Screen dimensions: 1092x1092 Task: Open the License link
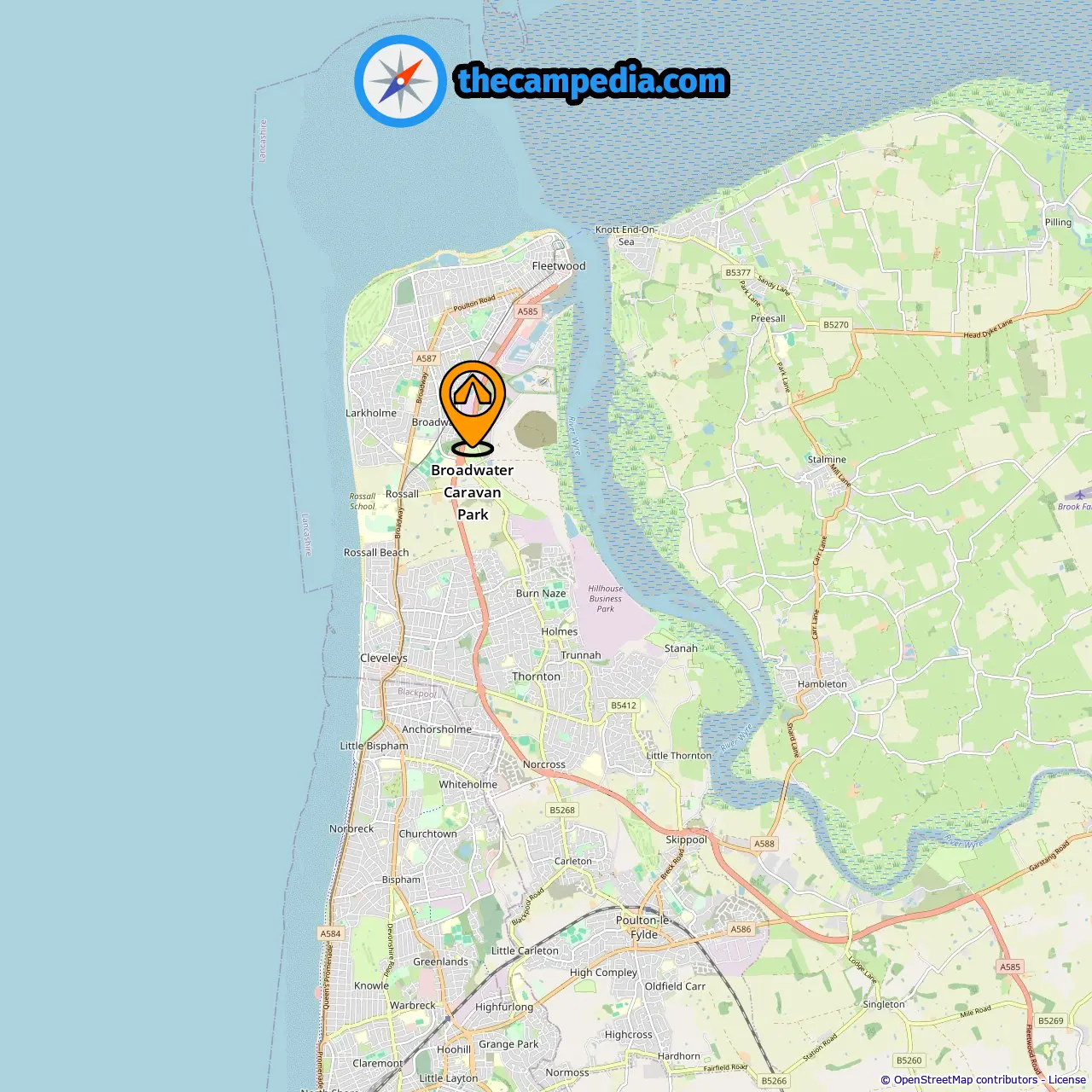click(1067, 1080)
